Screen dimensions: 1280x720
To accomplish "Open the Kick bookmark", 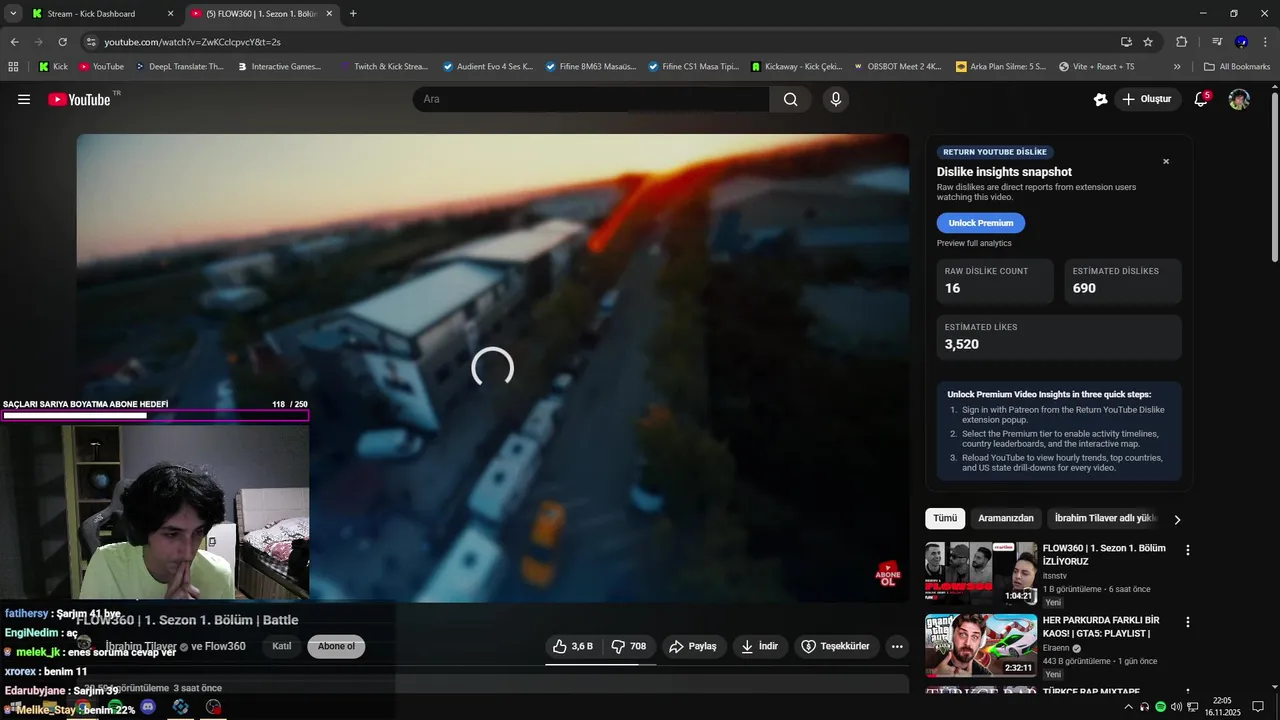I will pyautogui.click(x=53, y=67).
